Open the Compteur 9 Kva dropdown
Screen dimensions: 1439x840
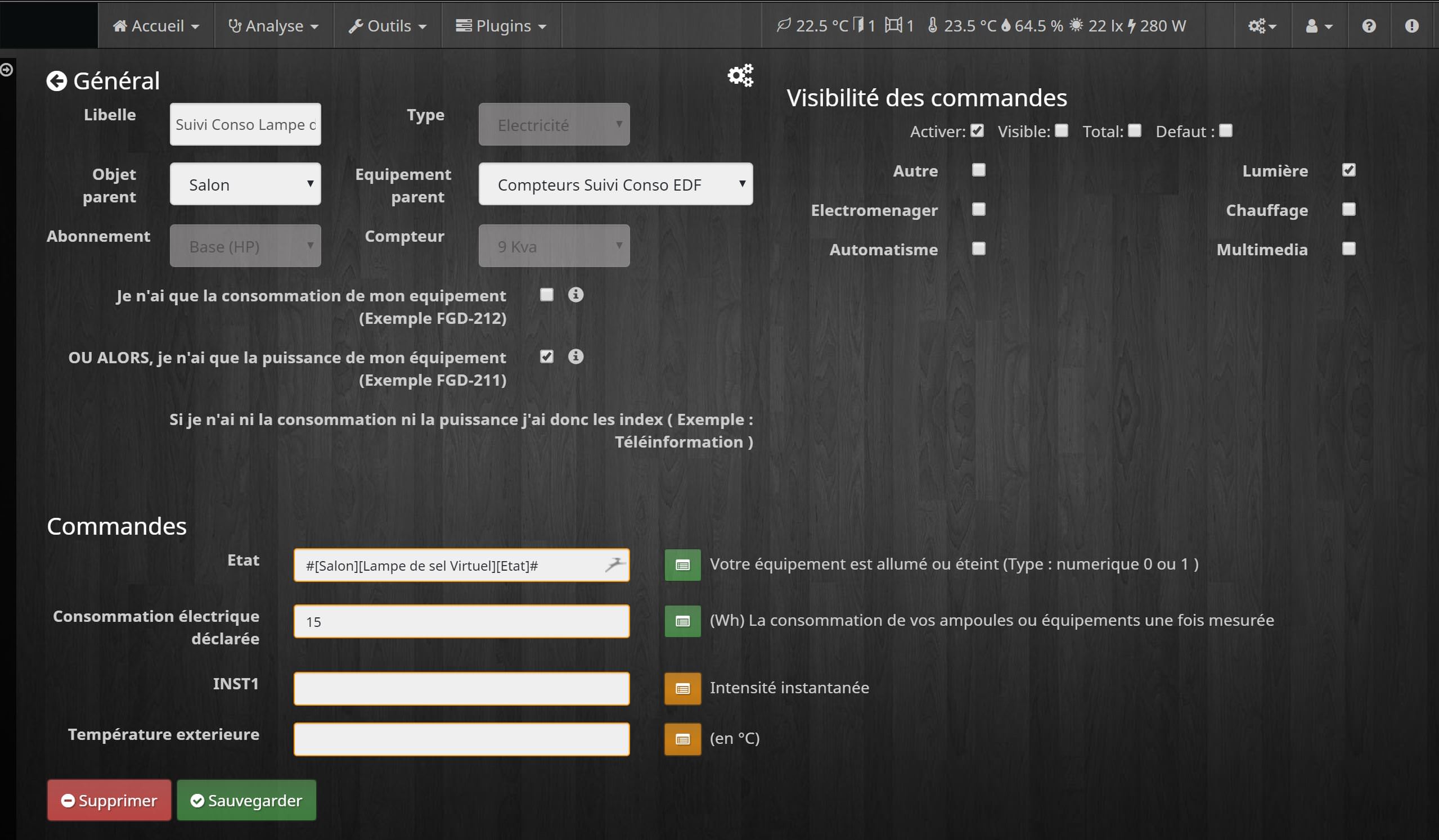point(554,246)
